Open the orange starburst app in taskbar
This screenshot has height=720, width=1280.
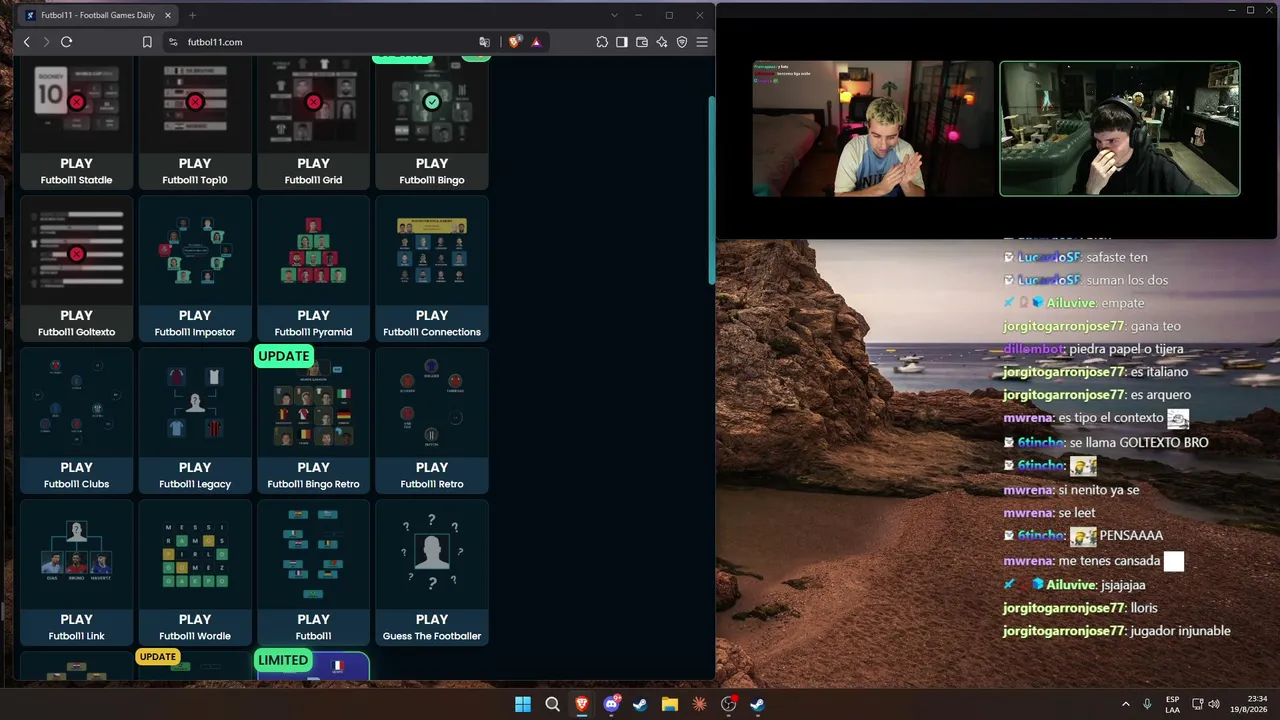pos(699,704)
